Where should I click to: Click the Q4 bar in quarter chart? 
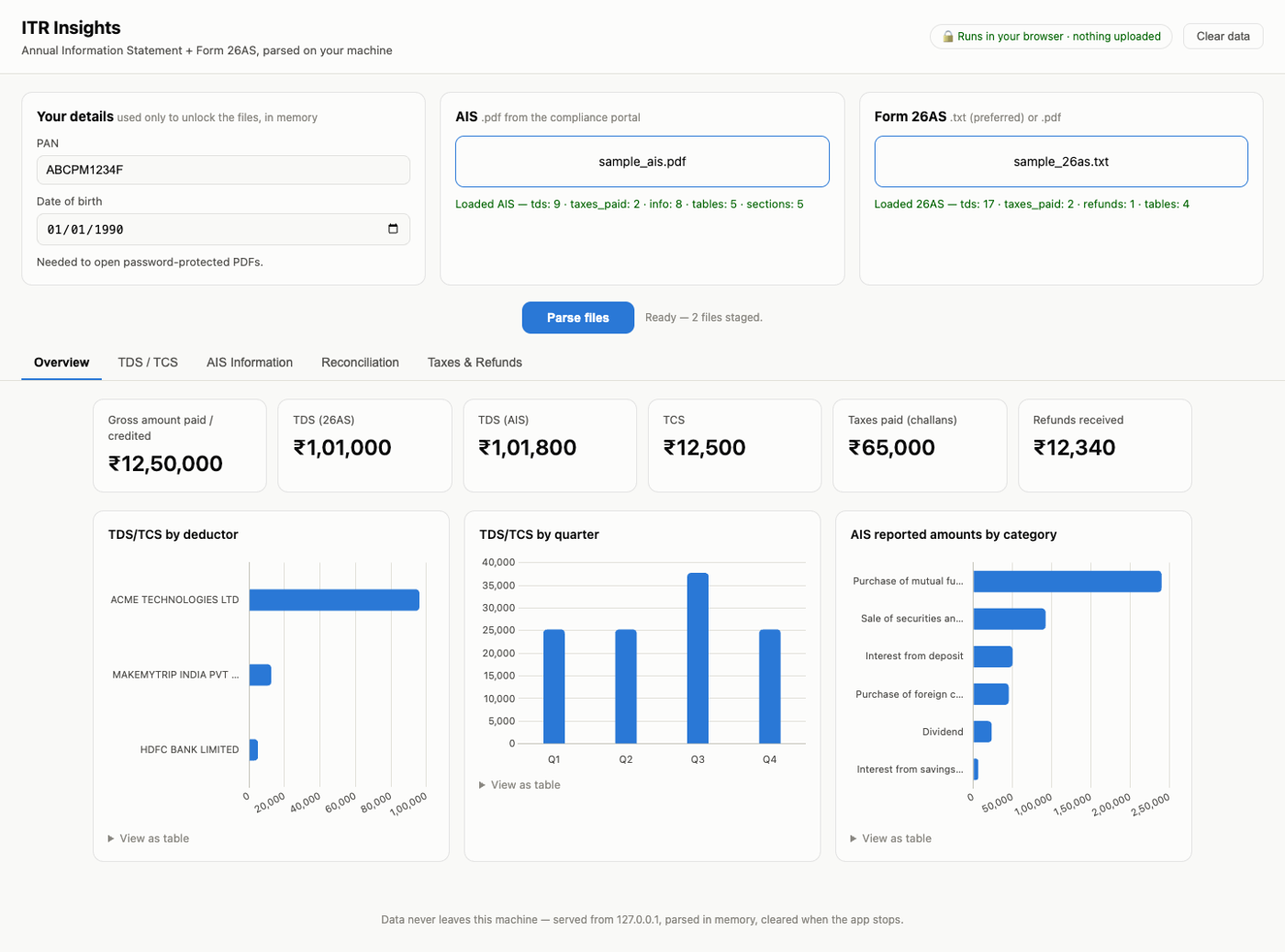(770, 687)
